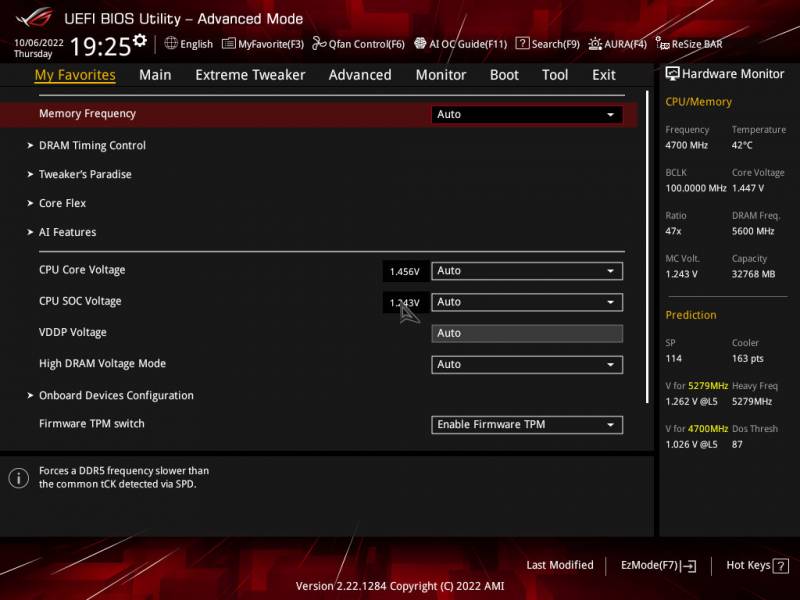Open the clock settings gear icon
Image resolution: width=800 pixels, height=600 pixels.
coord(140,40)
